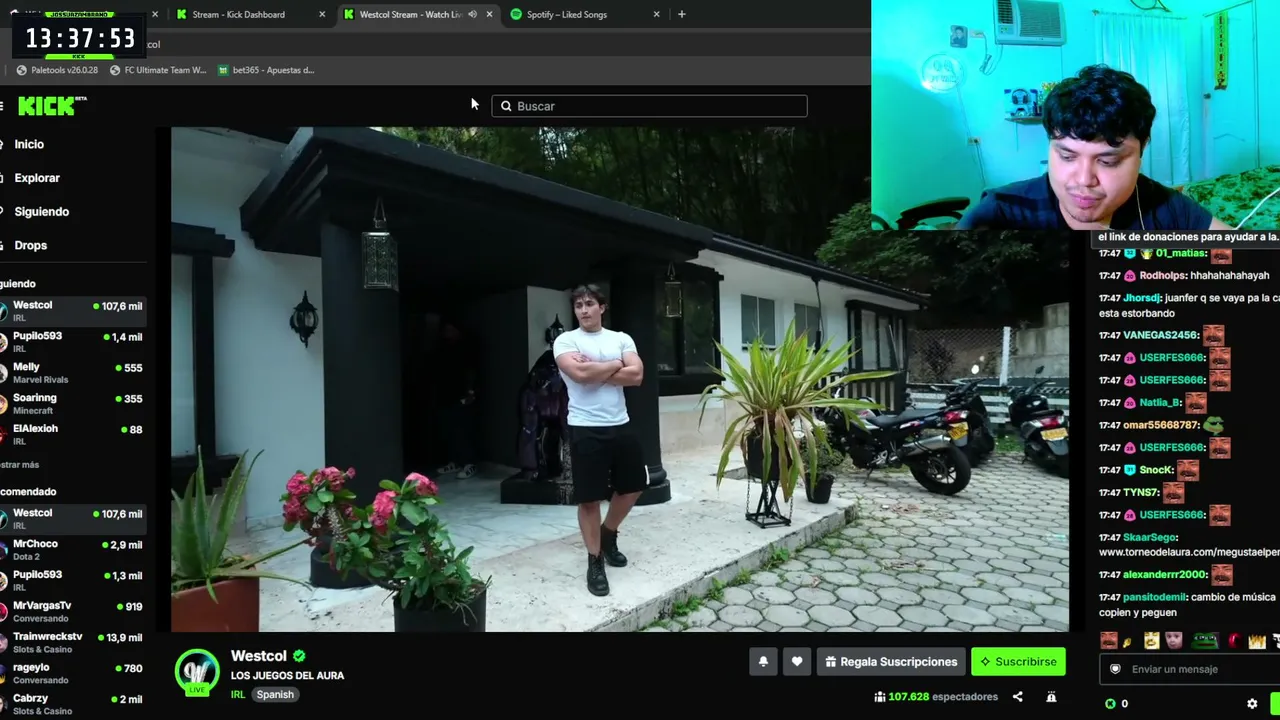Expand followed list with Mostrar más

(20, 465)
